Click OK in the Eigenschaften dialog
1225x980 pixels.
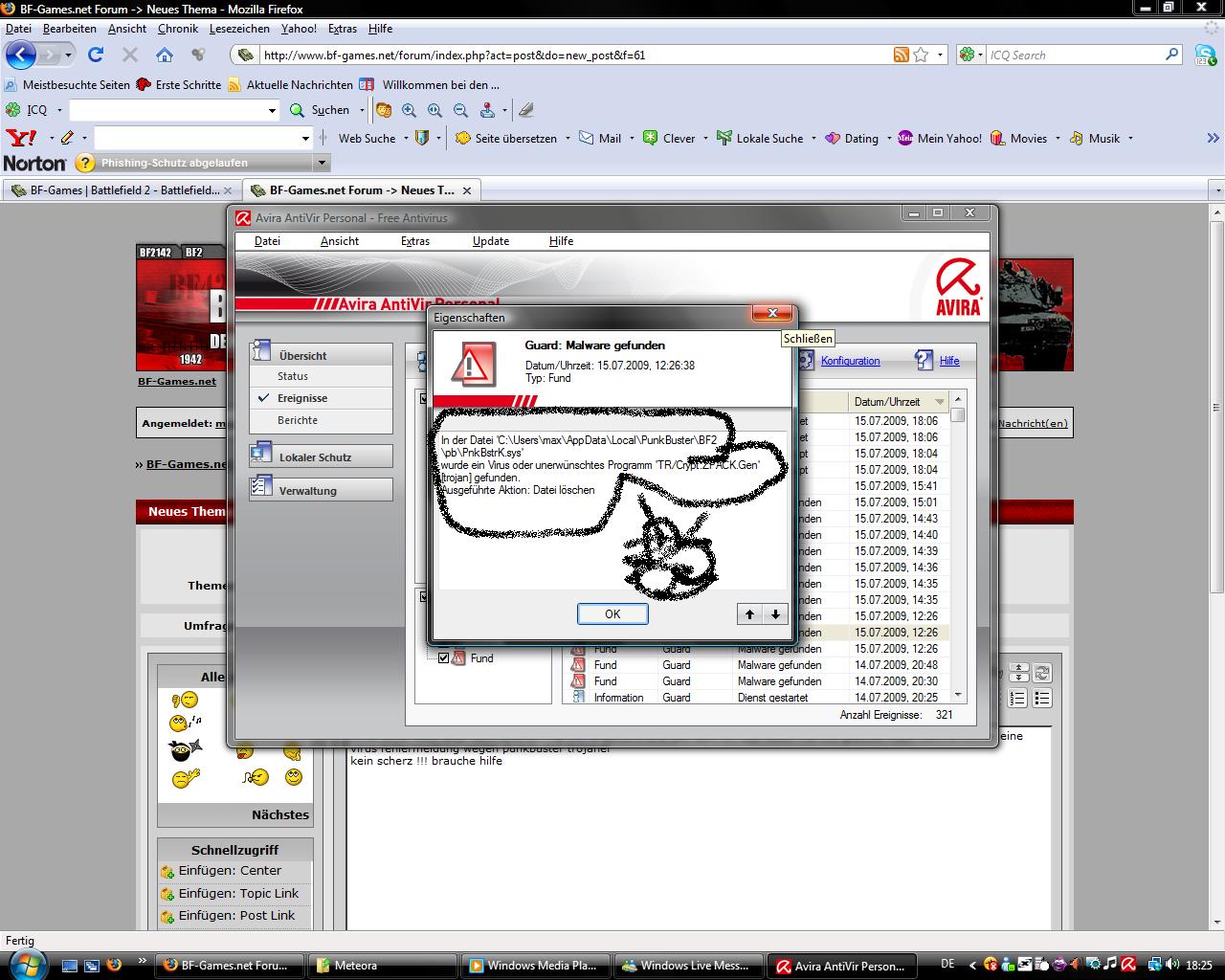pyautogui.click(x=612, y=614)
